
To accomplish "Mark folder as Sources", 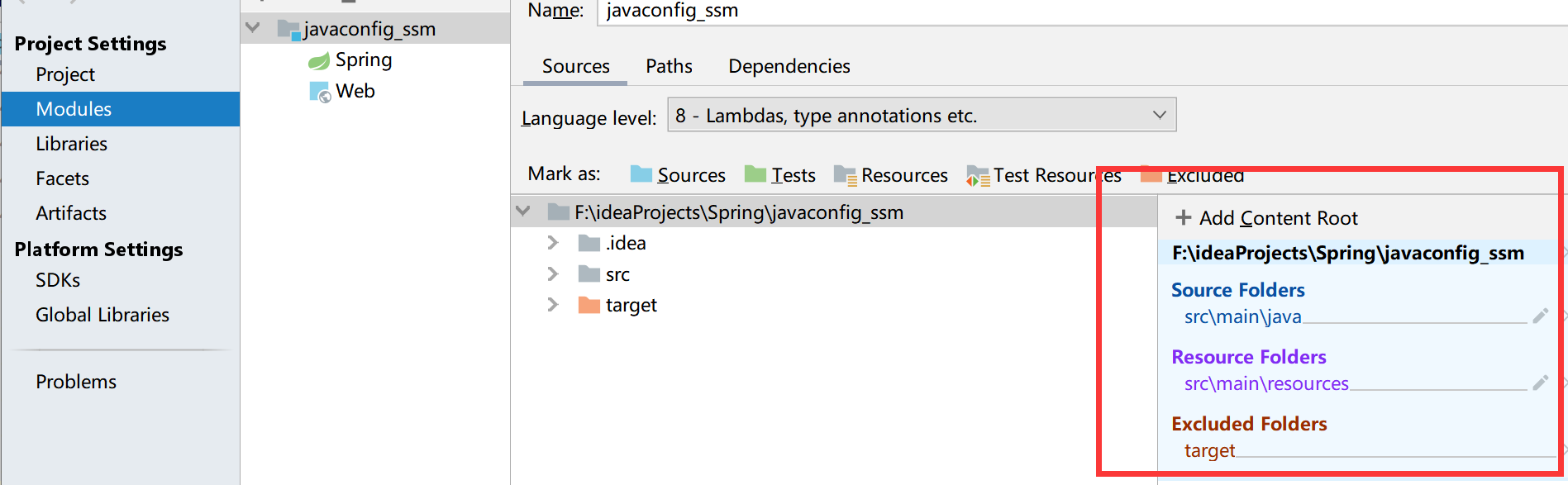I will point(678,175).
